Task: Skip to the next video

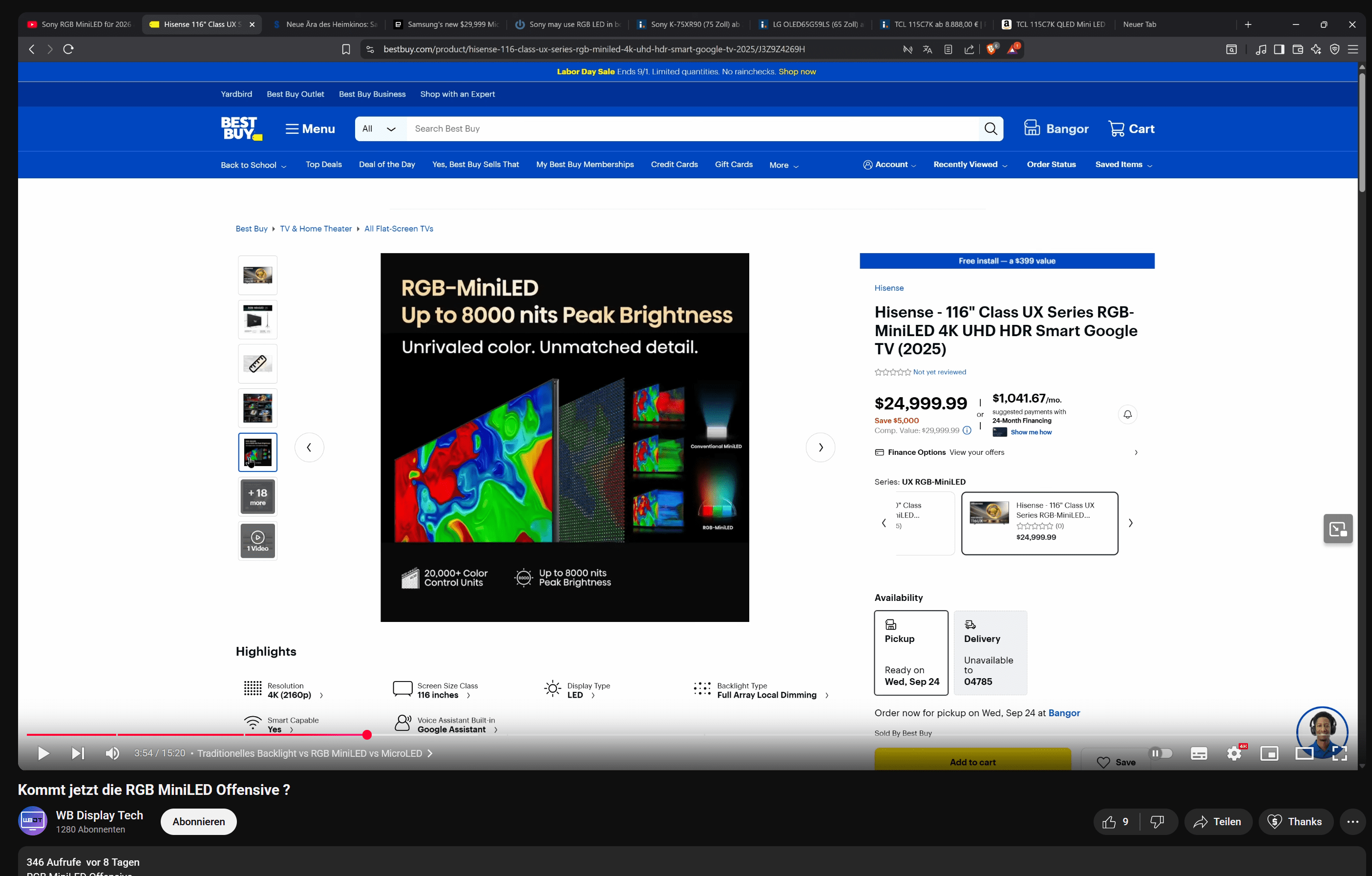Action: click(78, 753)
